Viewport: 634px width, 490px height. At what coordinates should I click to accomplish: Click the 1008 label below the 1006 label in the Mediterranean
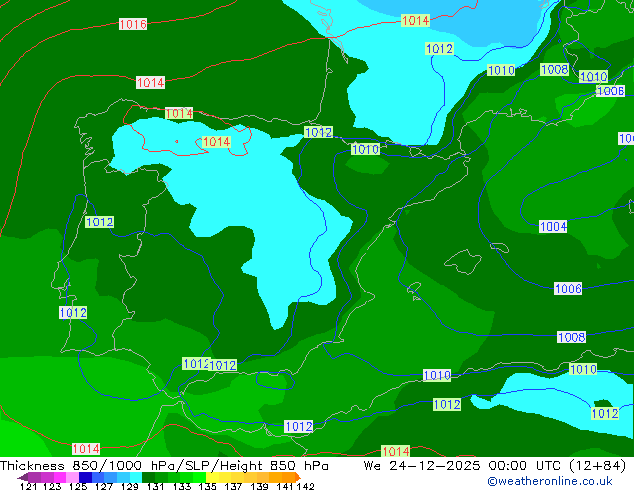[x=571, y=337]
